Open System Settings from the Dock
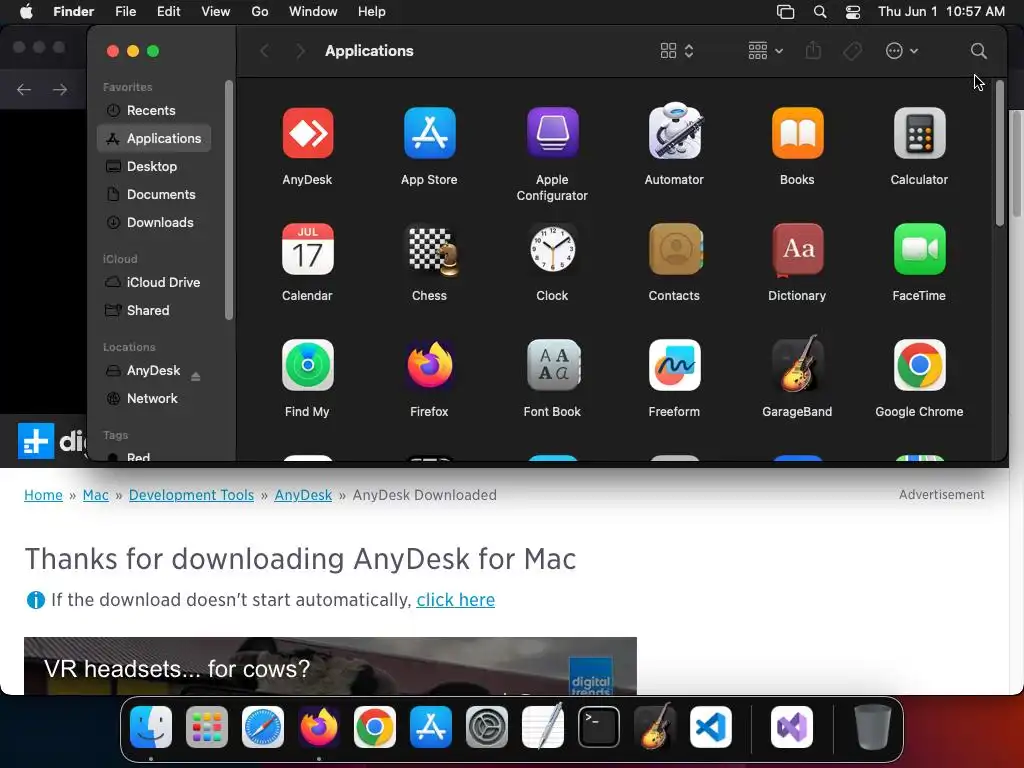This screenshot has width=1024, height=768. coord(487,727)
